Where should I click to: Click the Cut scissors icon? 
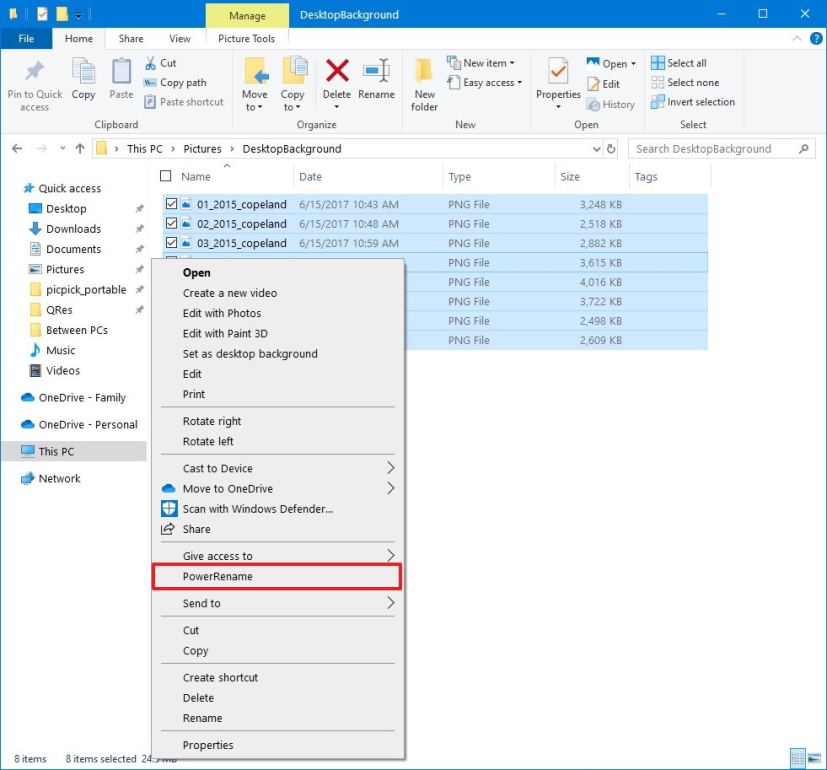pos(151,63)
